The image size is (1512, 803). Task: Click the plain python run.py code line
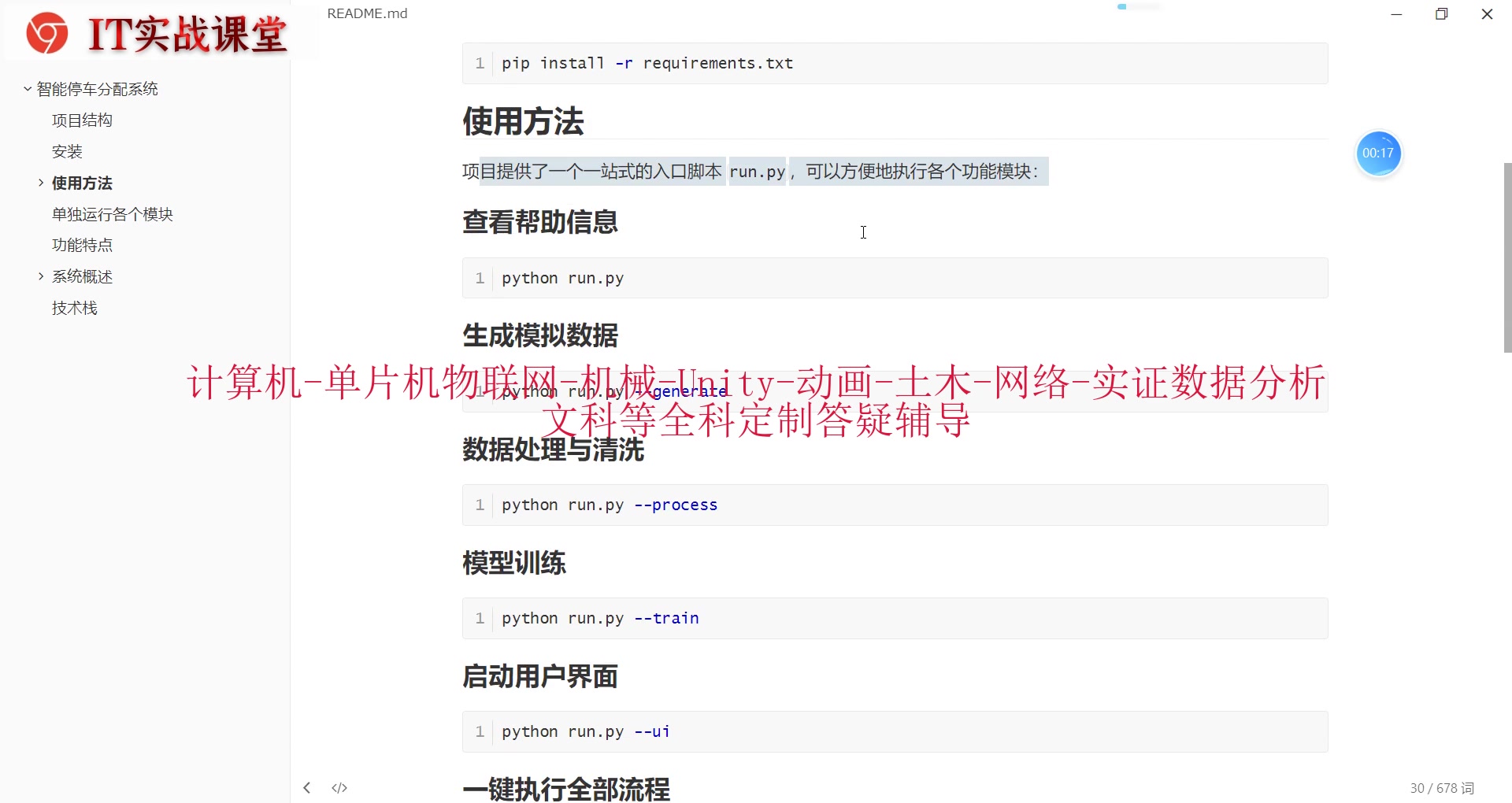[x=895, y=278]
